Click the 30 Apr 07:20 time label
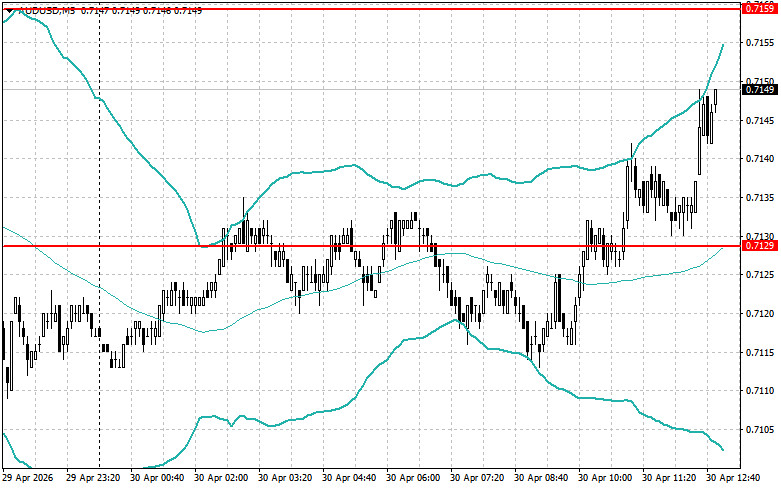This screenshot has width=781, height=489. 477,478
